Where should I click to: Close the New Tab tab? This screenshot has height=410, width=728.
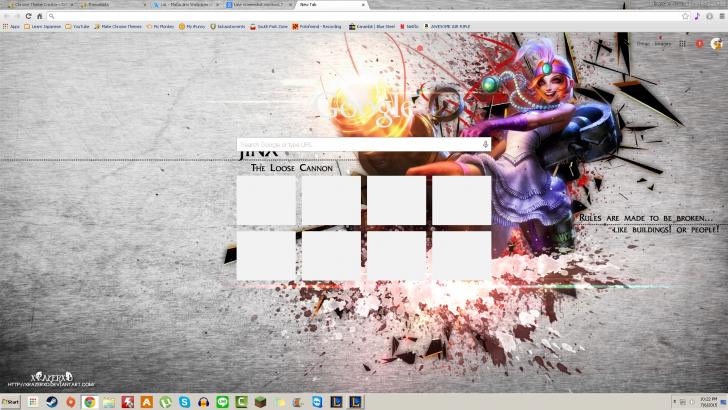[x=363, y=5]
